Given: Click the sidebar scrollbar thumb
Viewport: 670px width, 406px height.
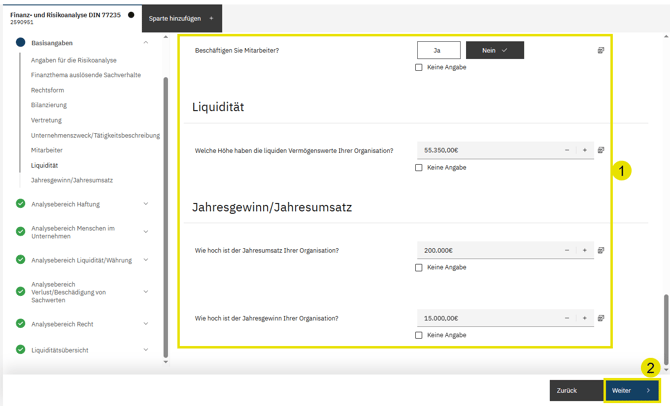Looking at the screenshot, I should pyautogui.click(x=166, y=217).
